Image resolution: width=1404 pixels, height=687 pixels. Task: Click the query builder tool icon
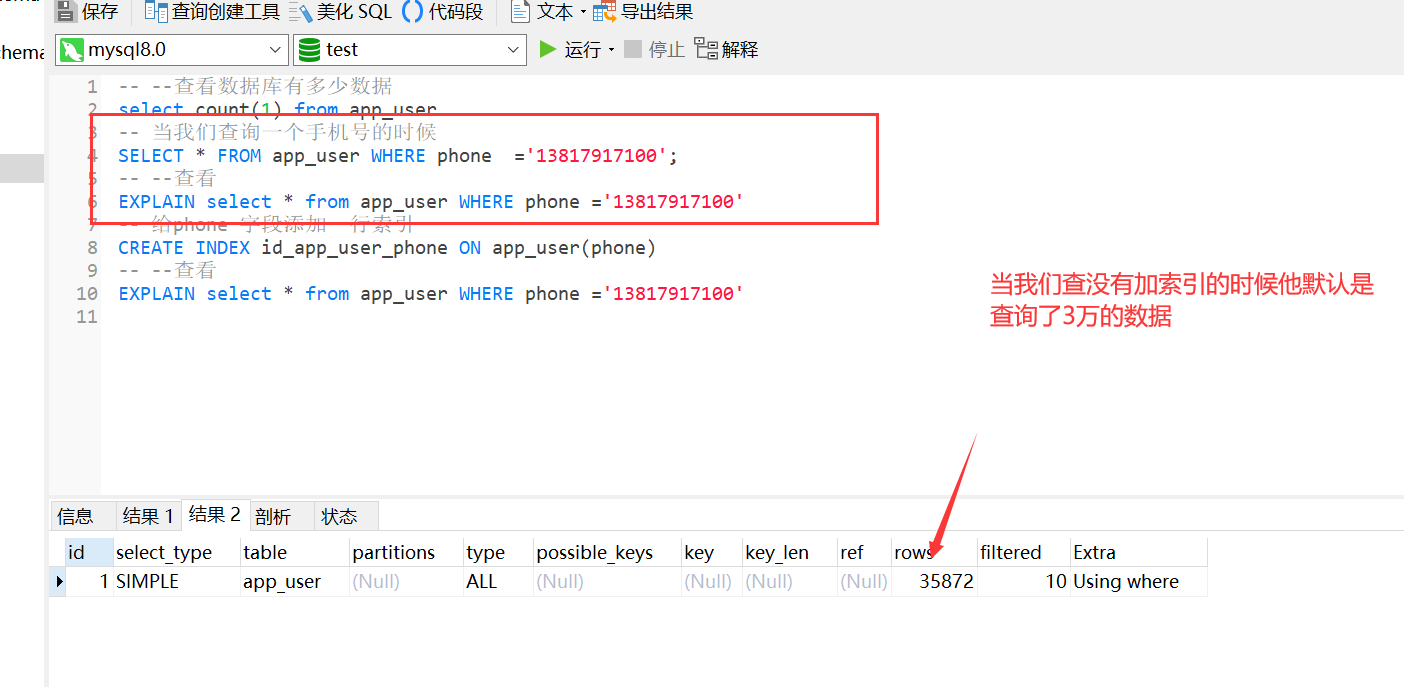pyautogui.click(x=155, y=12)
